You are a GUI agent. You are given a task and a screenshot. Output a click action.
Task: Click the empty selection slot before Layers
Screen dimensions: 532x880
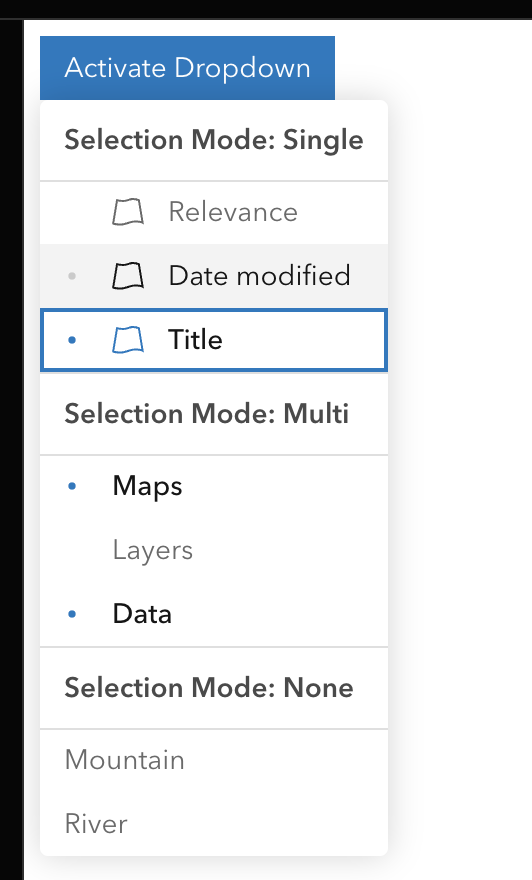coord(72,550)
